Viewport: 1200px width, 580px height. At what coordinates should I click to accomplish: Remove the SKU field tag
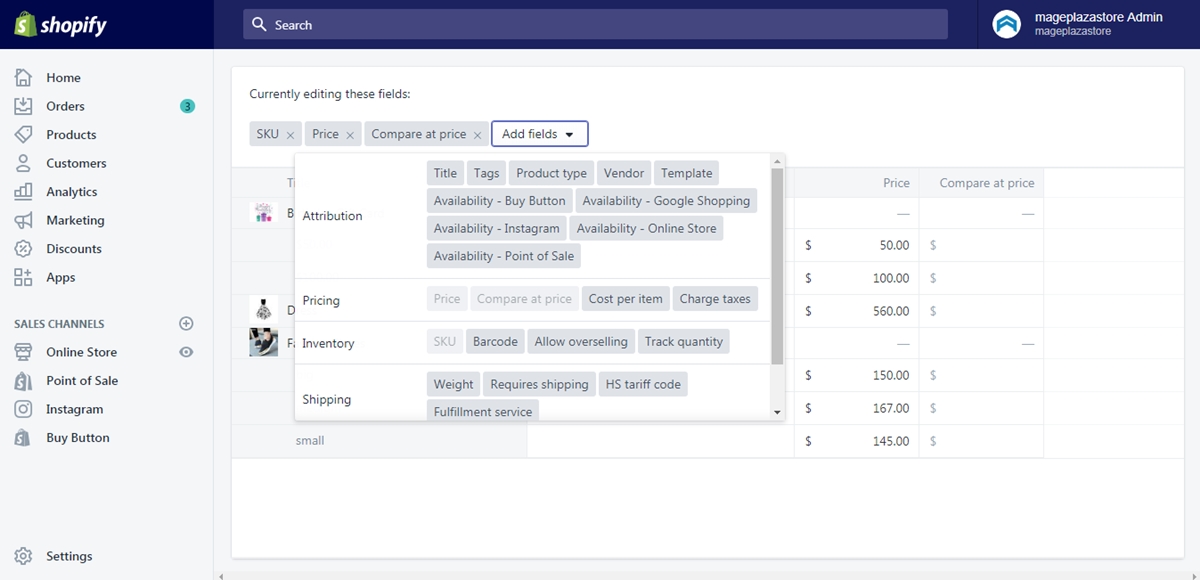point(290,135)
